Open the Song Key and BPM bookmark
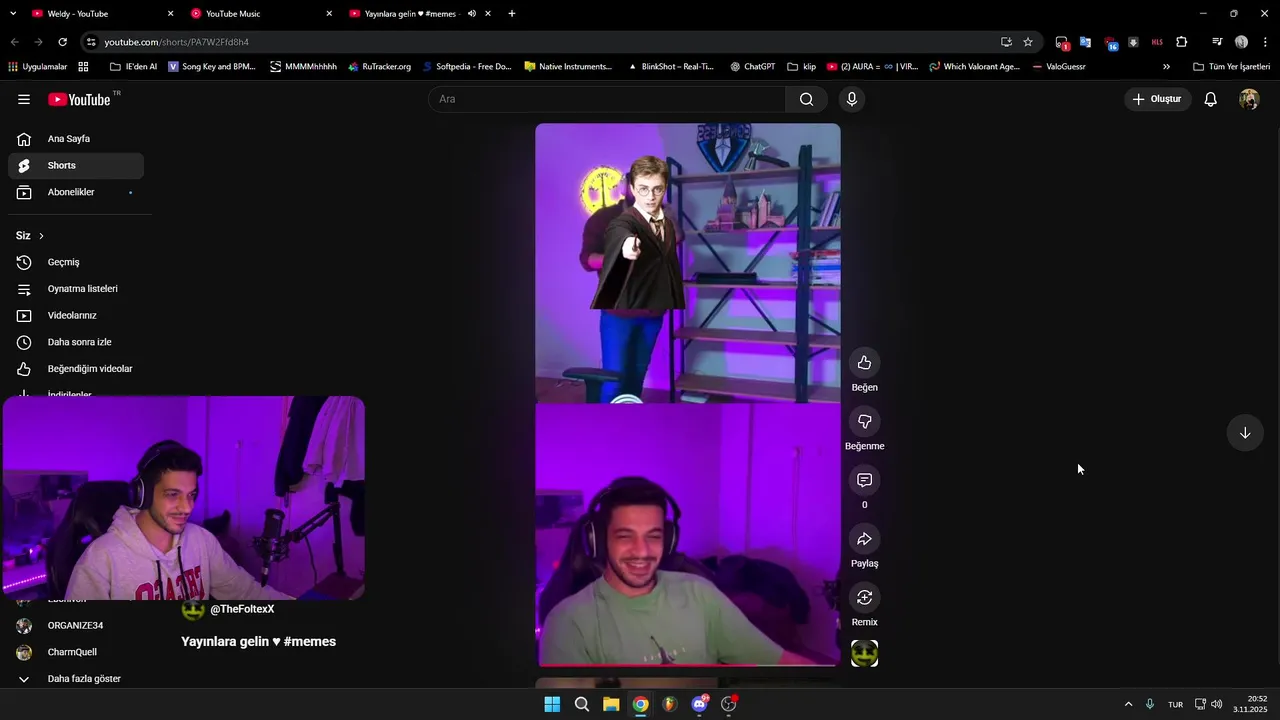This screenshot has height=720, width=1280. click(211, 67)
